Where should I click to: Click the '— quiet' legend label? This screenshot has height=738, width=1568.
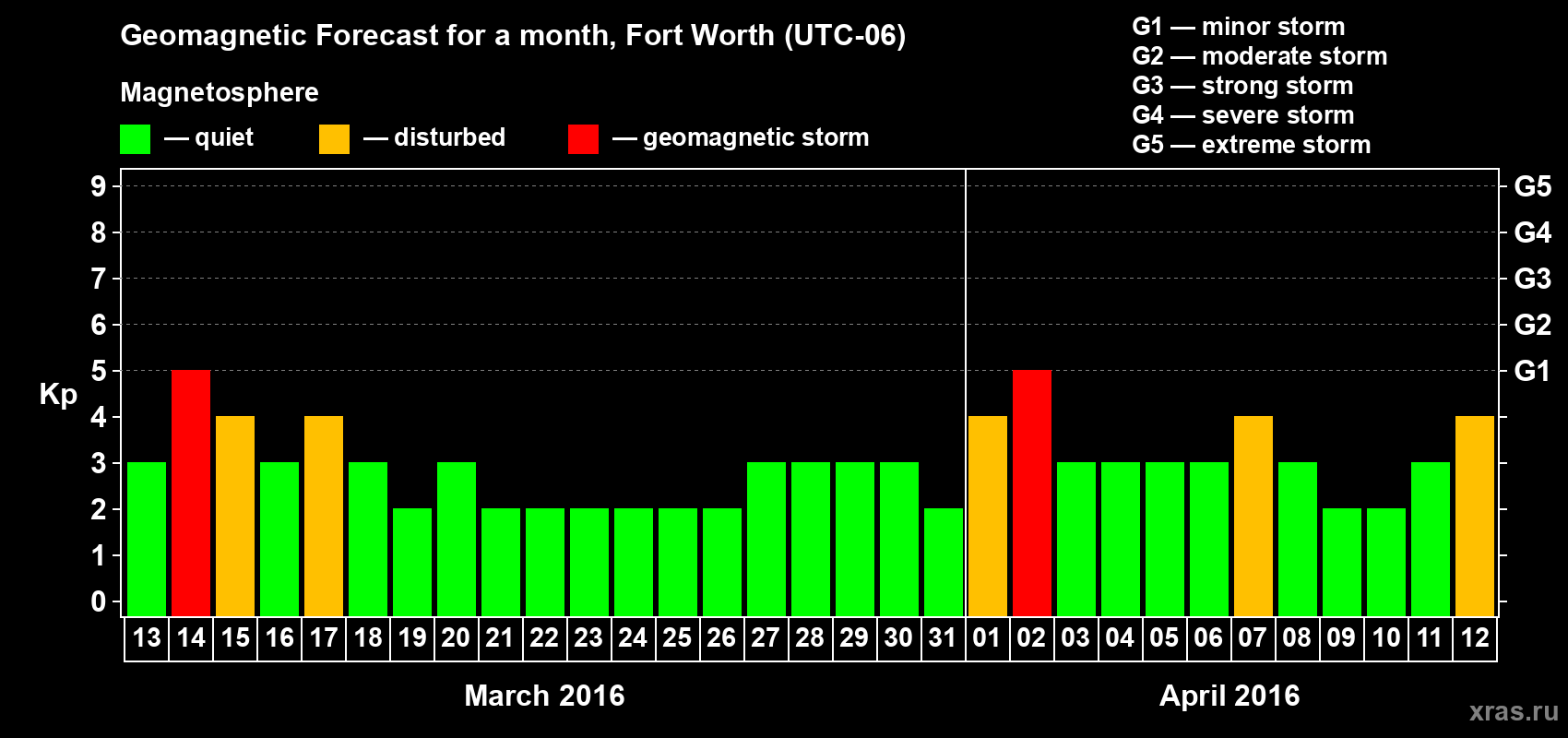[208, 137]
